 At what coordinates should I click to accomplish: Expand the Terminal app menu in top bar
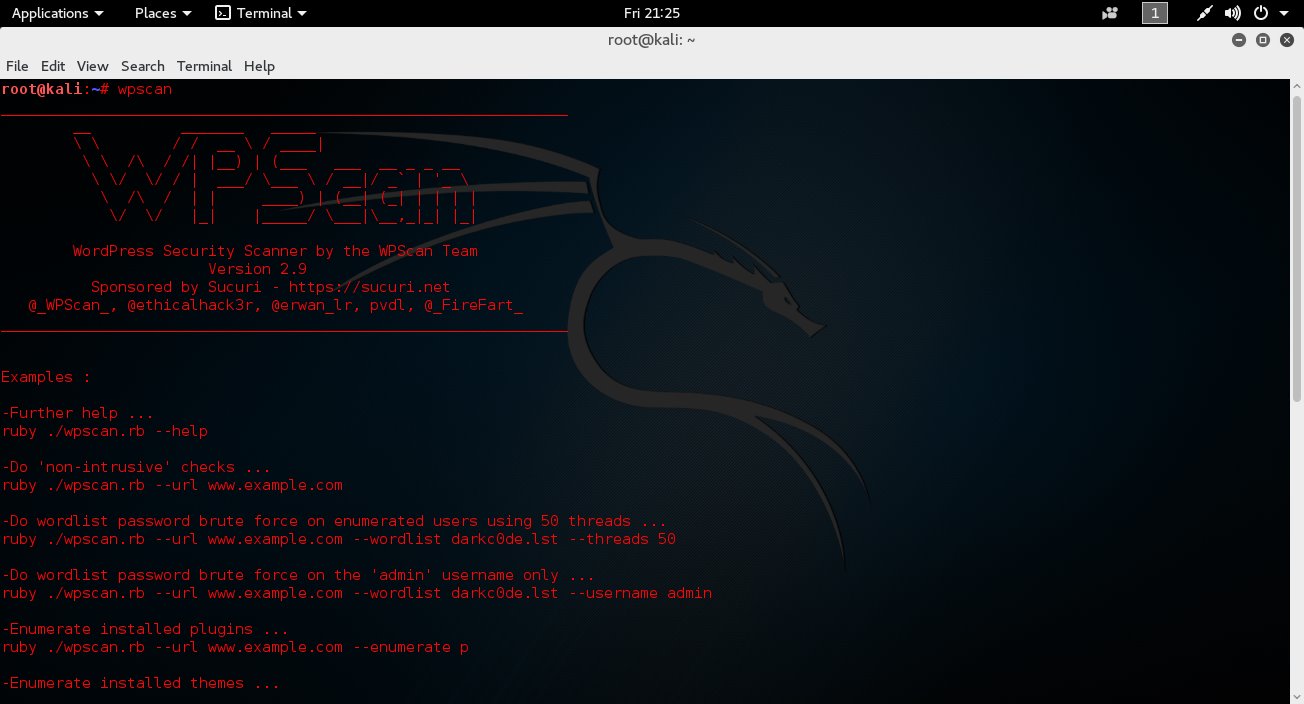[x=261, y=13]
